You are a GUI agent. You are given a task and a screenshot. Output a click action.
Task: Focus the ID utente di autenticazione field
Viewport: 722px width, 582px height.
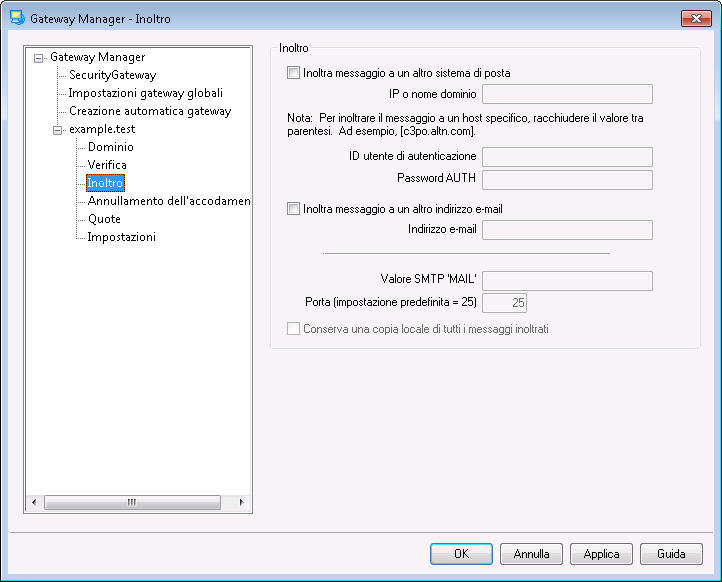567,157
